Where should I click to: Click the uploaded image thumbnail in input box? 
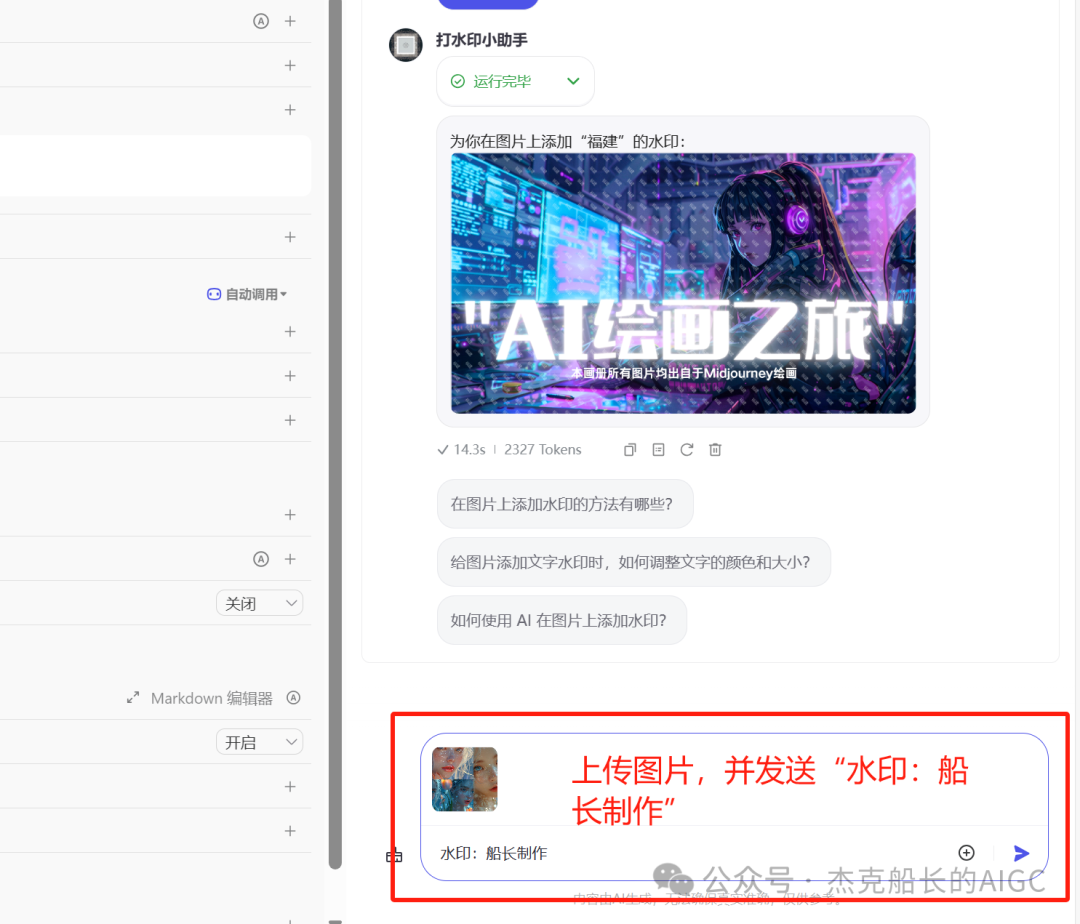(465, 779)
